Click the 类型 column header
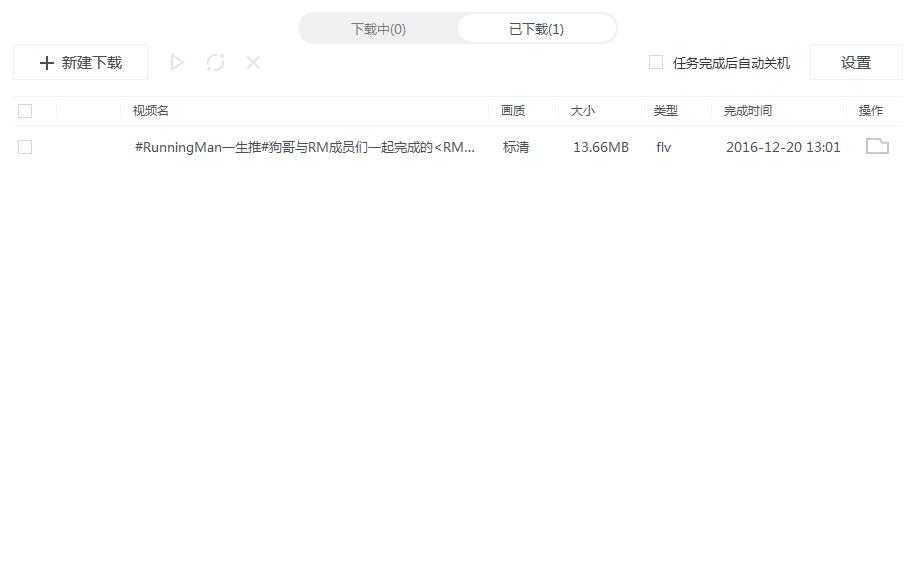Screen dimensions: 906x585 665,111
